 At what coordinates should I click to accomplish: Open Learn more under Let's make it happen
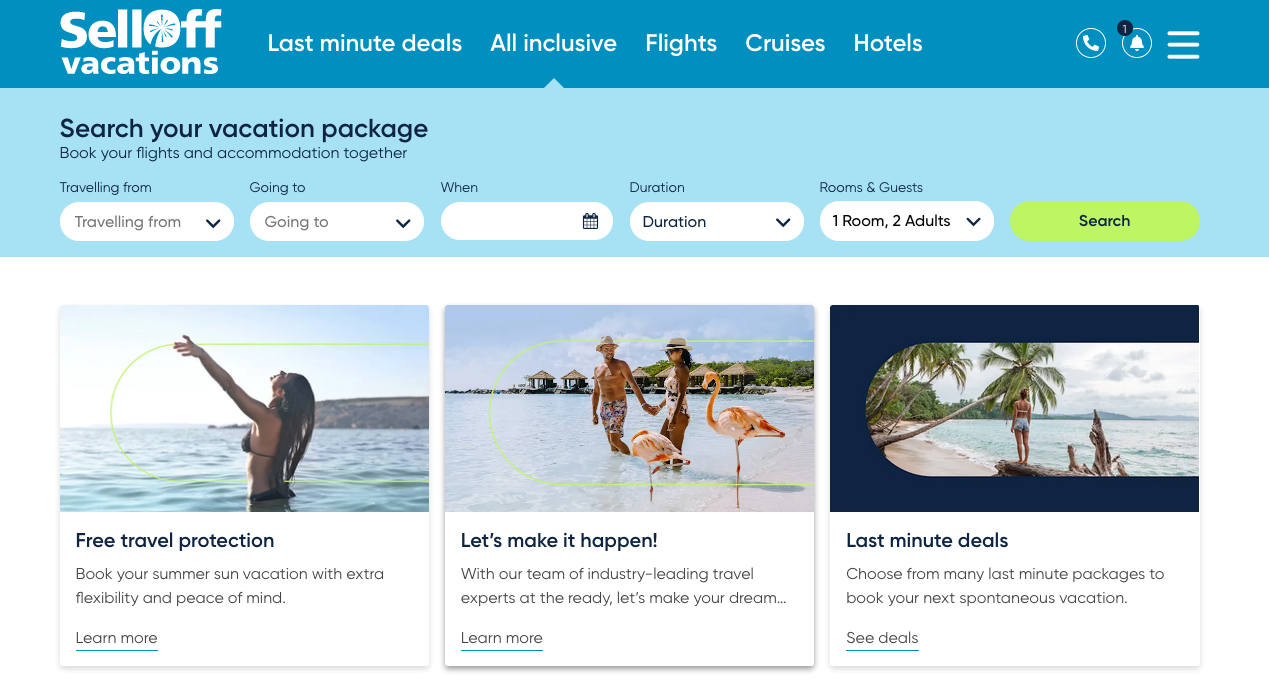point(501,638)
